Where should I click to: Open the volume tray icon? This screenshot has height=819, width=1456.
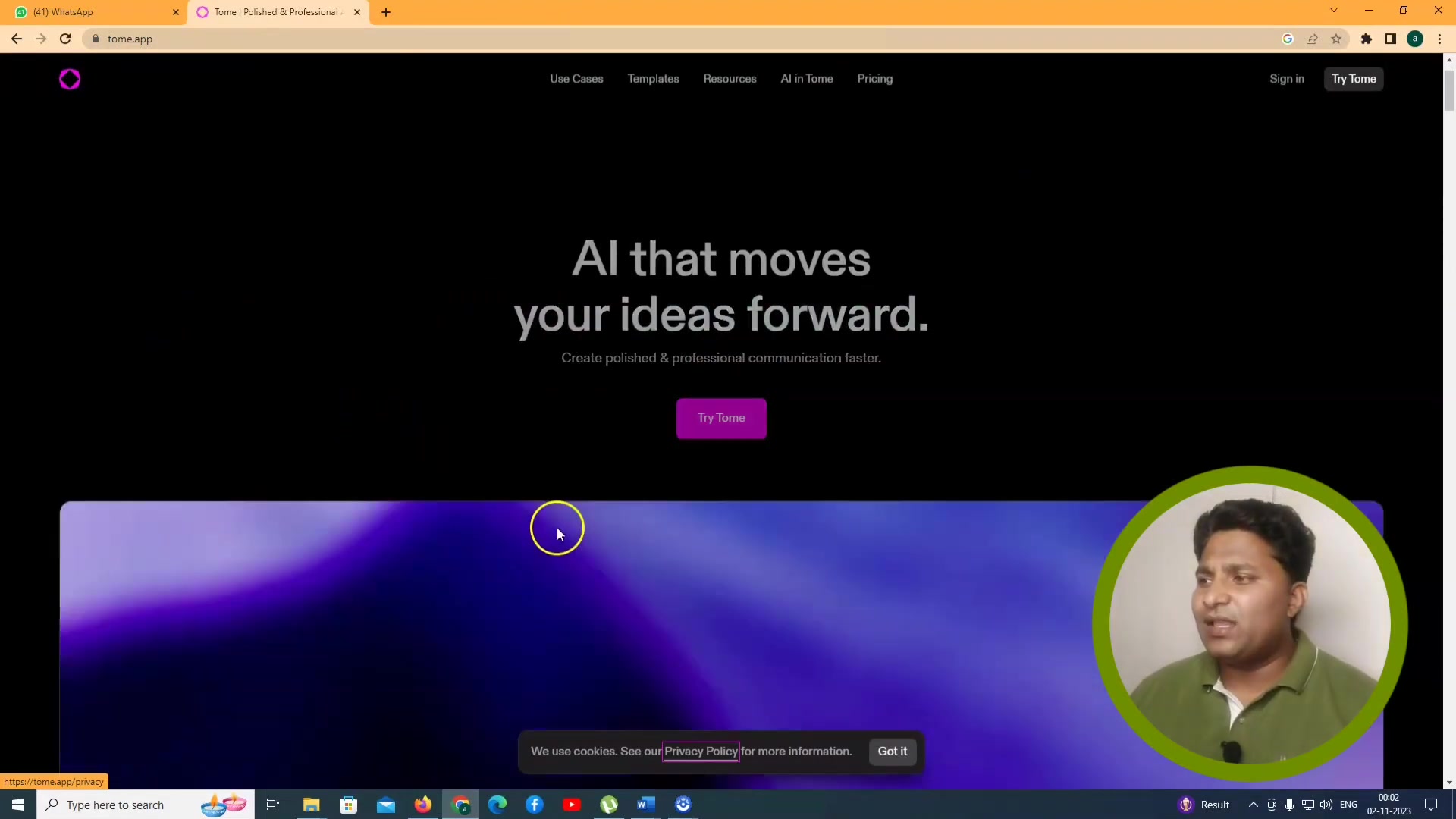coord(1326,805)
